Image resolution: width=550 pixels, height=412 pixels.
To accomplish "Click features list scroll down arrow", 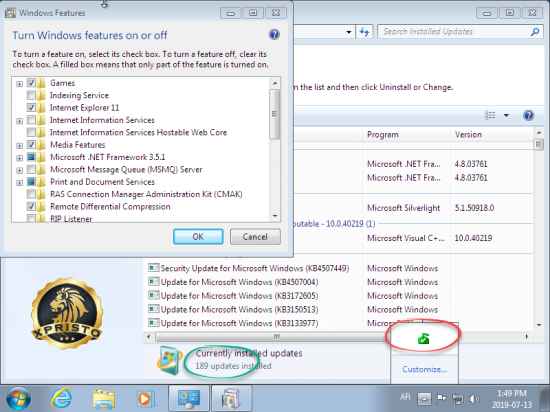I will [275, 216].
